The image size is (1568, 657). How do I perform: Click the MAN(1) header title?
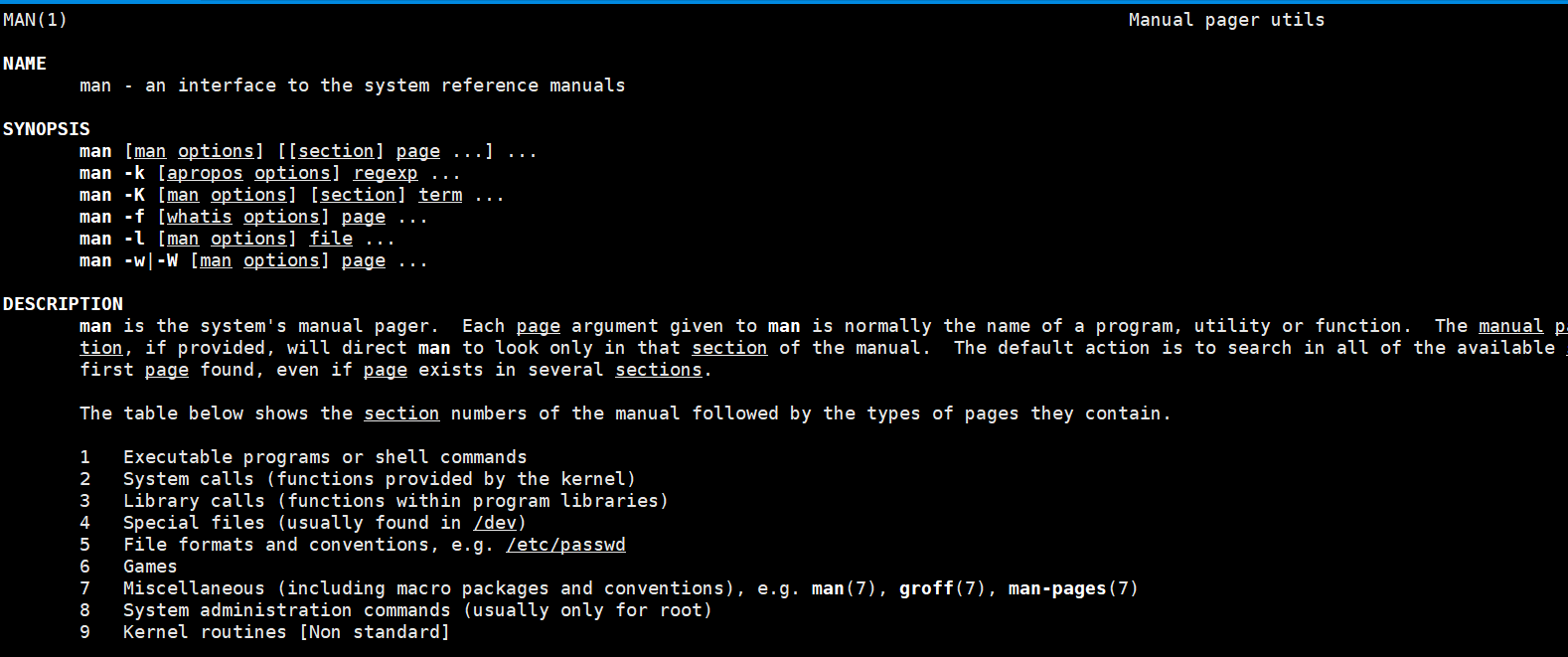(x=35, y=20)
